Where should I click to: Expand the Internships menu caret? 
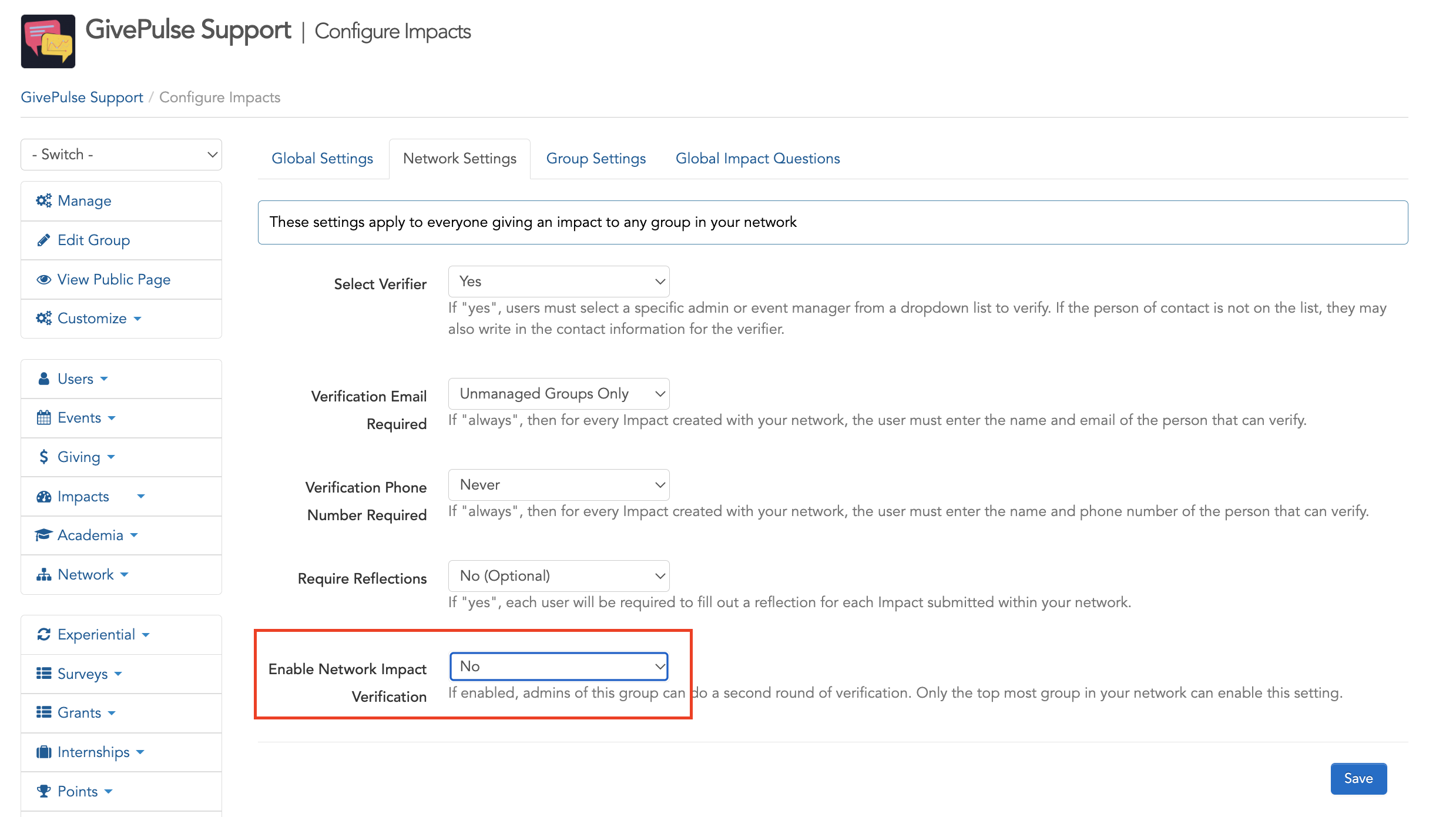tap(140, 752)
